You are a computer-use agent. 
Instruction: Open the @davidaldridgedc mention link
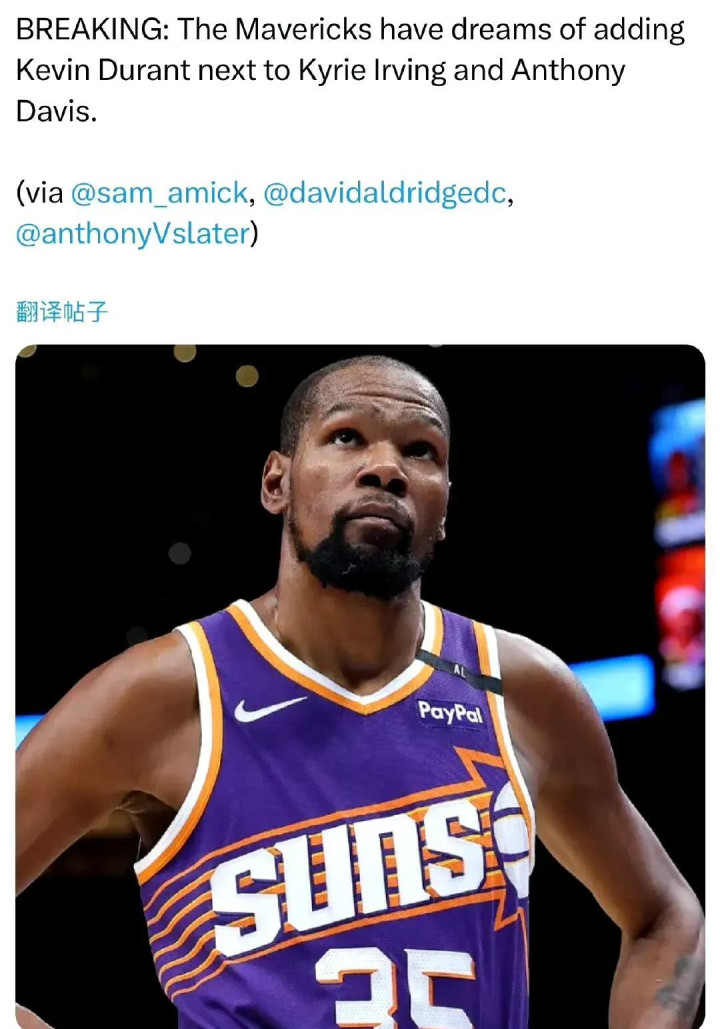pyautogui.click(x=385, y=193)
